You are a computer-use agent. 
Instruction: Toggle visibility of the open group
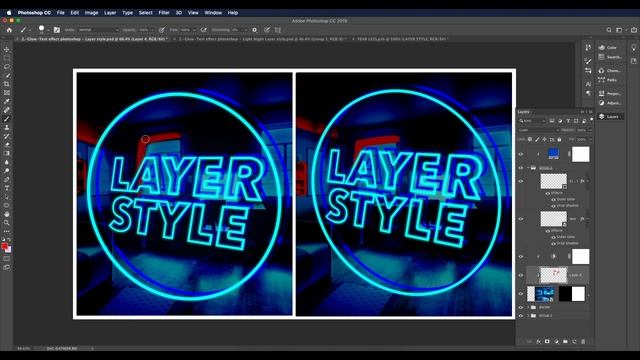pos(521,168)
